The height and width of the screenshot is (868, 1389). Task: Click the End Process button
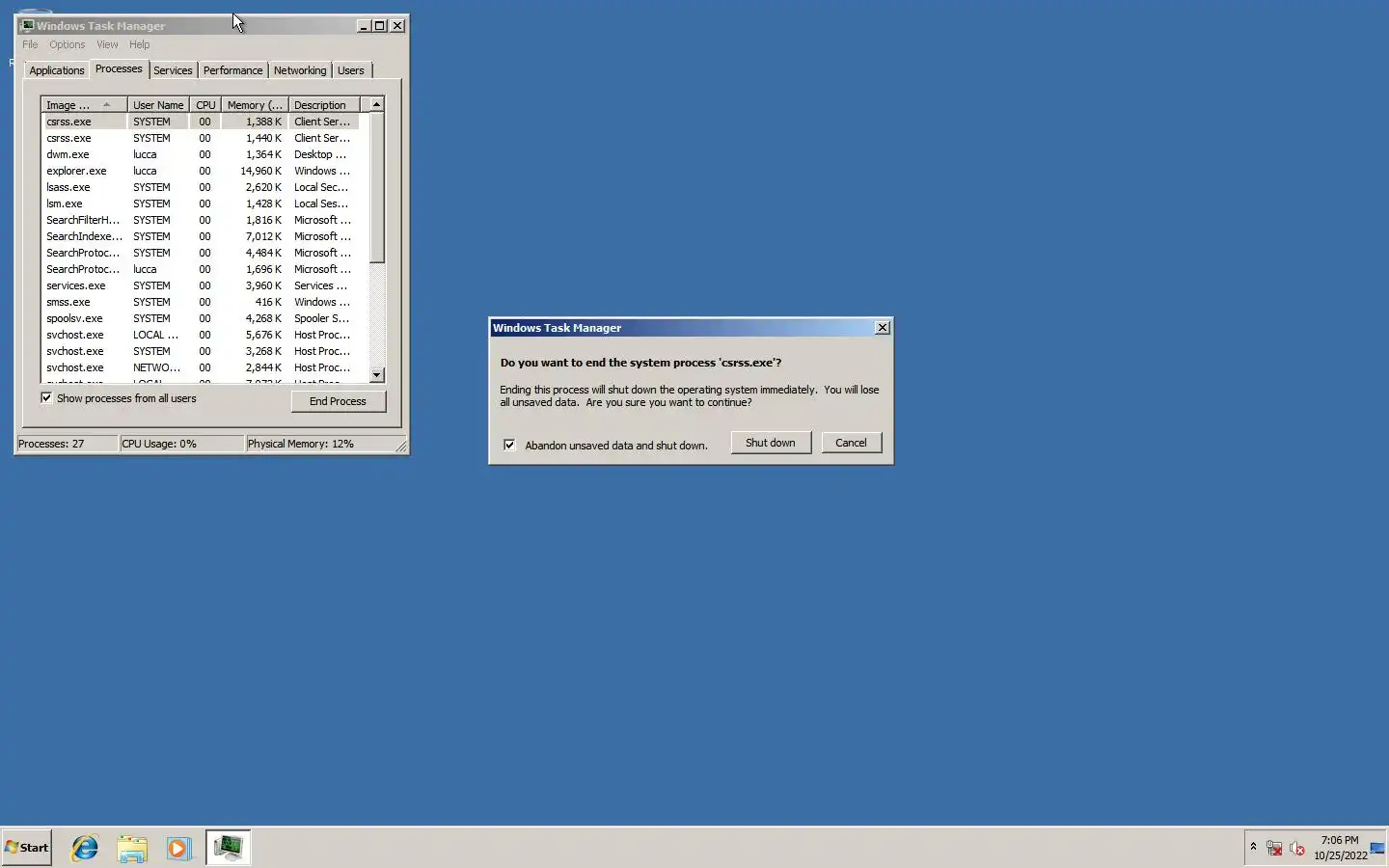pos(338,401)
